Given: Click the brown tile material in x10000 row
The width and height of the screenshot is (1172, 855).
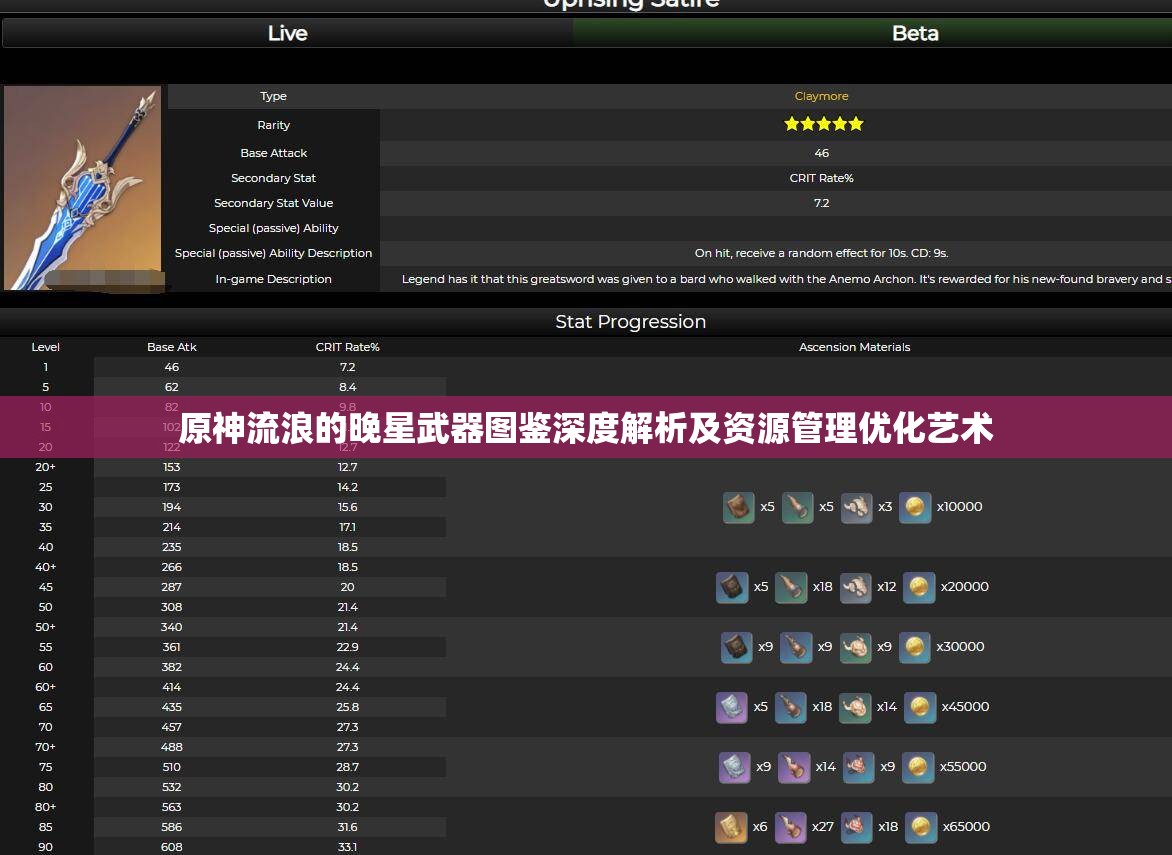Looking at the screenshot, I should (x=738, y=507).
